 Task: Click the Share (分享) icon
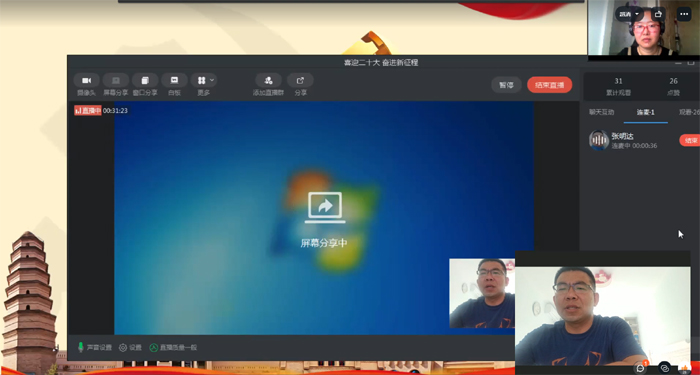pyautogui.click(x=300, y=80)
